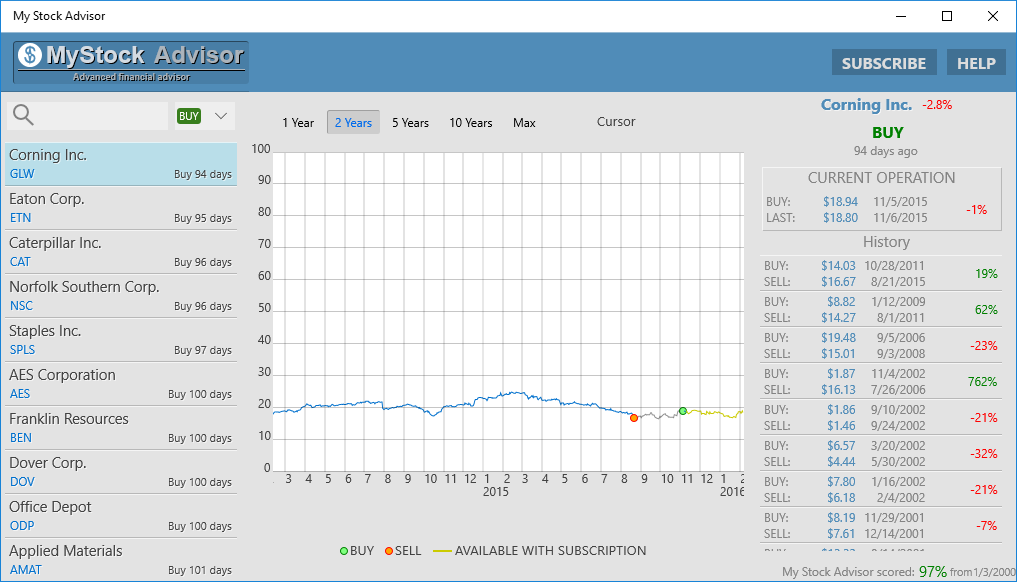This screenshot has width=1017, height=582.
Task: Click the AVAILABLE WITH SUBSCRIPTION legend label
Action: click(550, 551)
